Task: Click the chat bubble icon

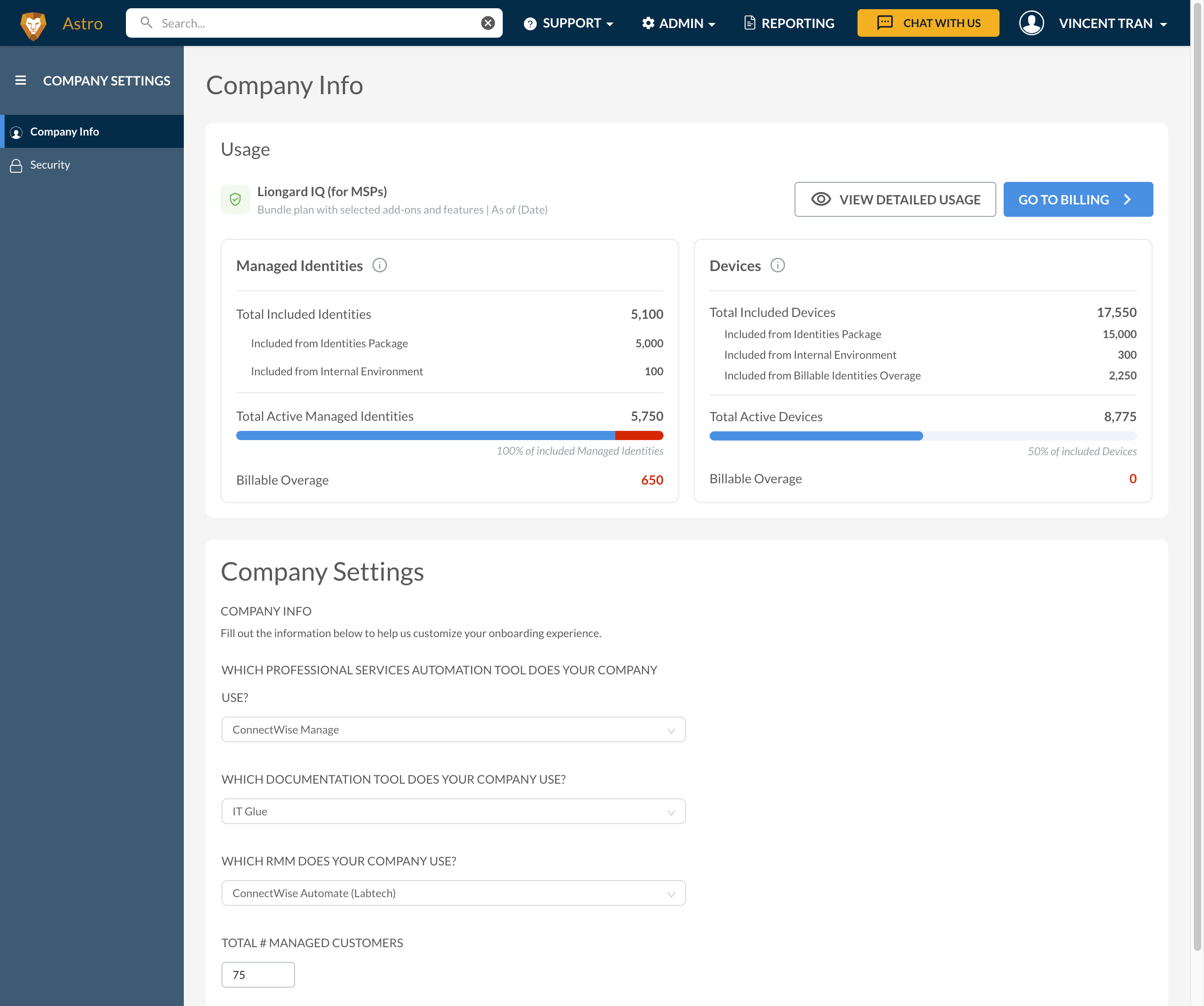Action: pos(885,23)
